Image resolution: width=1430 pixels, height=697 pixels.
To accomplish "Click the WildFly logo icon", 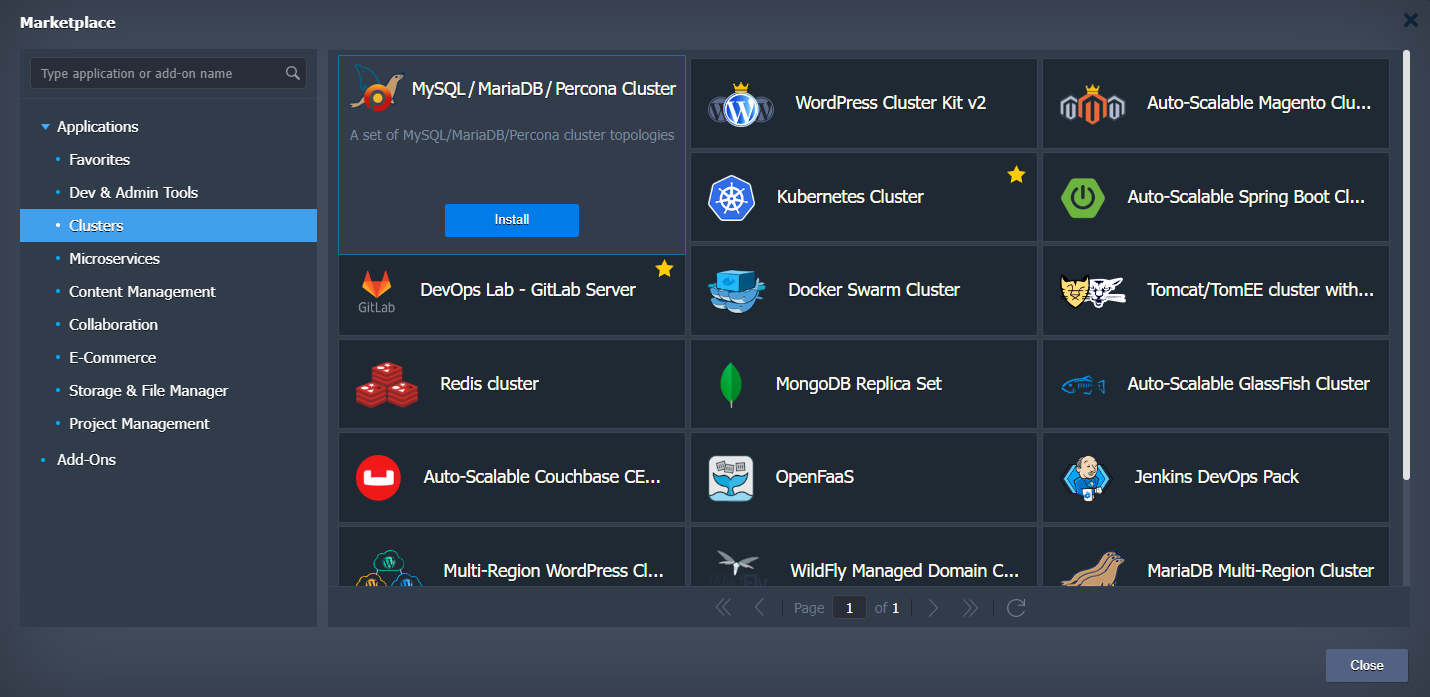I will (738, 568).
